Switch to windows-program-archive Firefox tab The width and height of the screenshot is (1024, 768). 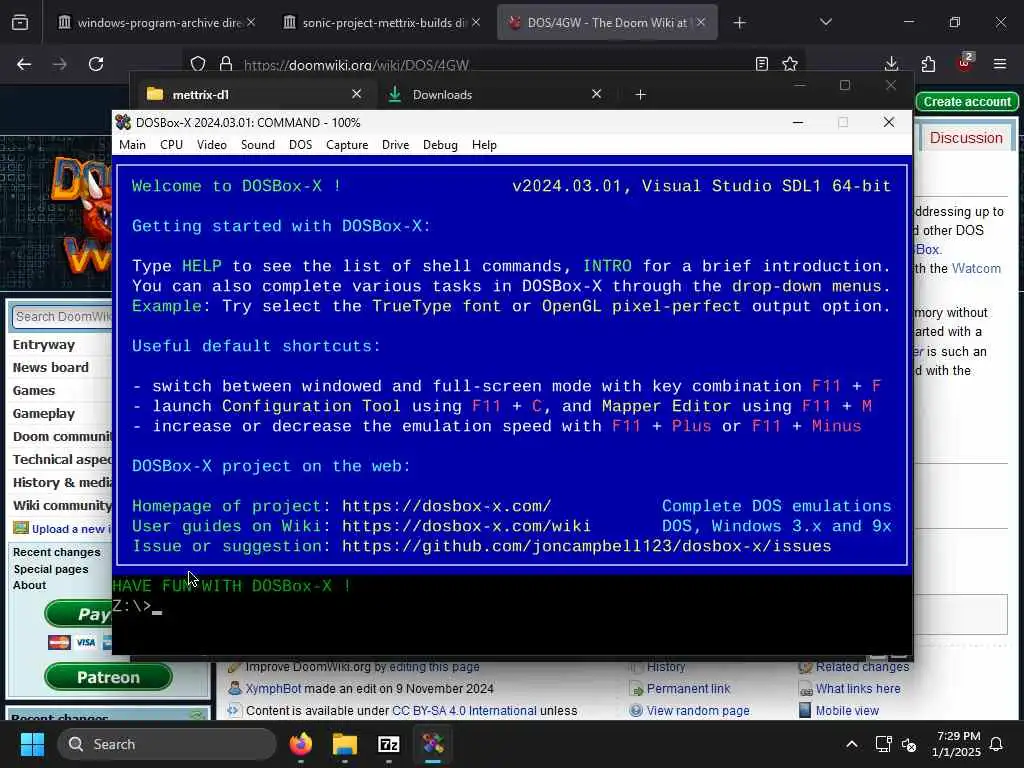click(157, 23)
